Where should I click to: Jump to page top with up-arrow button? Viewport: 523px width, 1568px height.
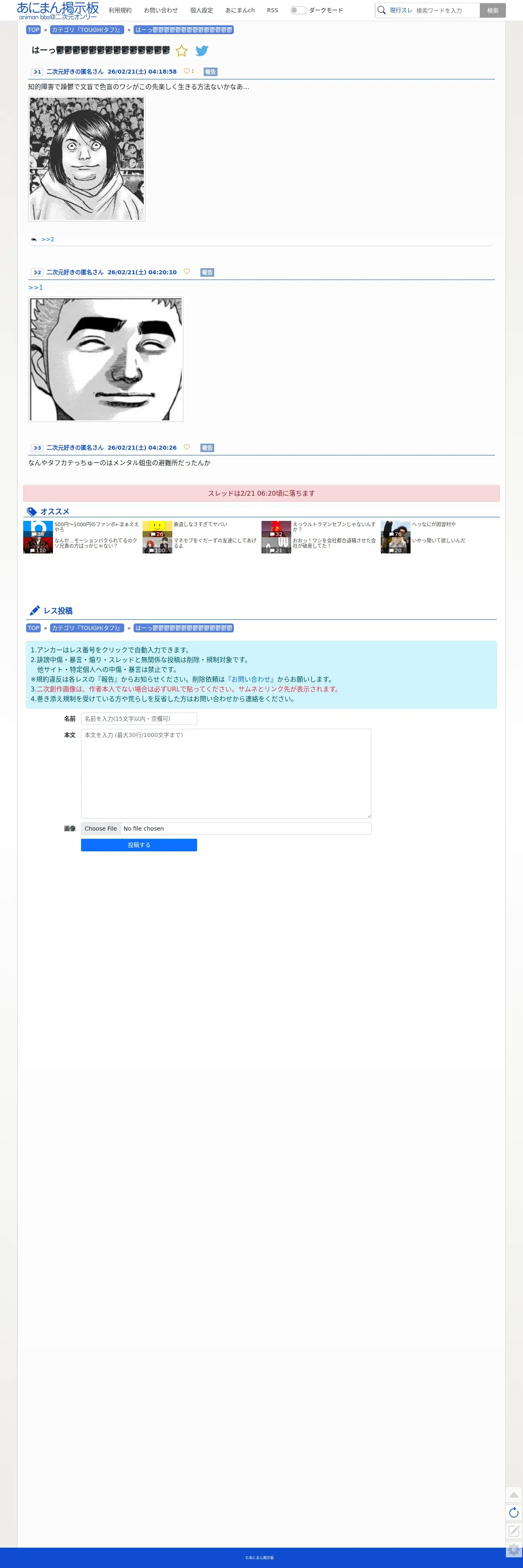[x=514, y=1494]
